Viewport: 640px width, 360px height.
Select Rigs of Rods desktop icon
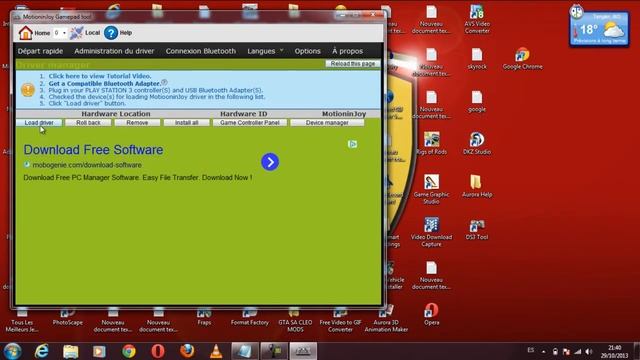point(431,143)
